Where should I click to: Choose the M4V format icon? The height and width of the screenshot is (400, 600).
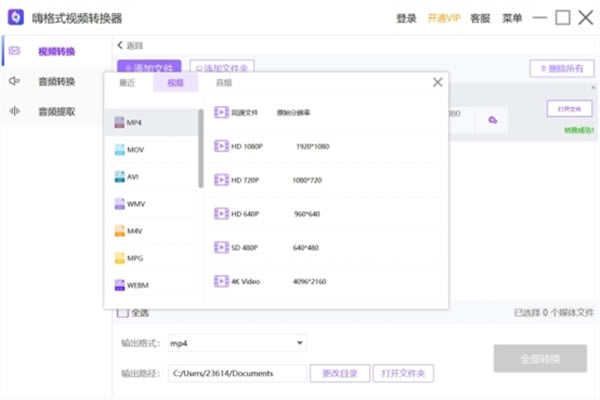pos(118,231)
